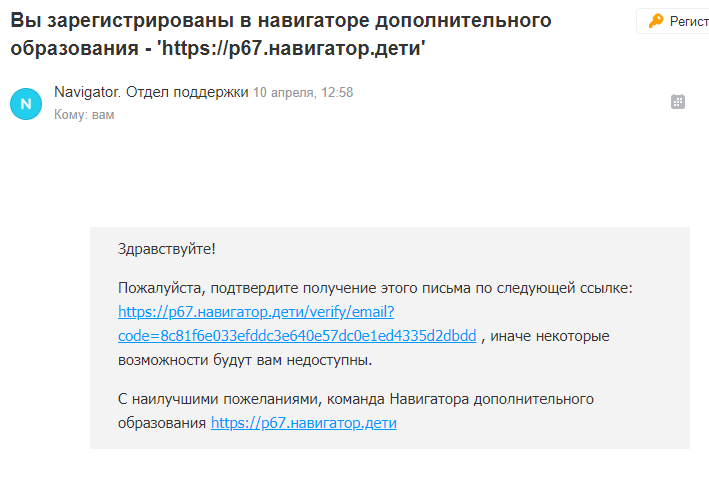Open the calendar icon beside the message header

pyautogui.click(x=677, y=102)
